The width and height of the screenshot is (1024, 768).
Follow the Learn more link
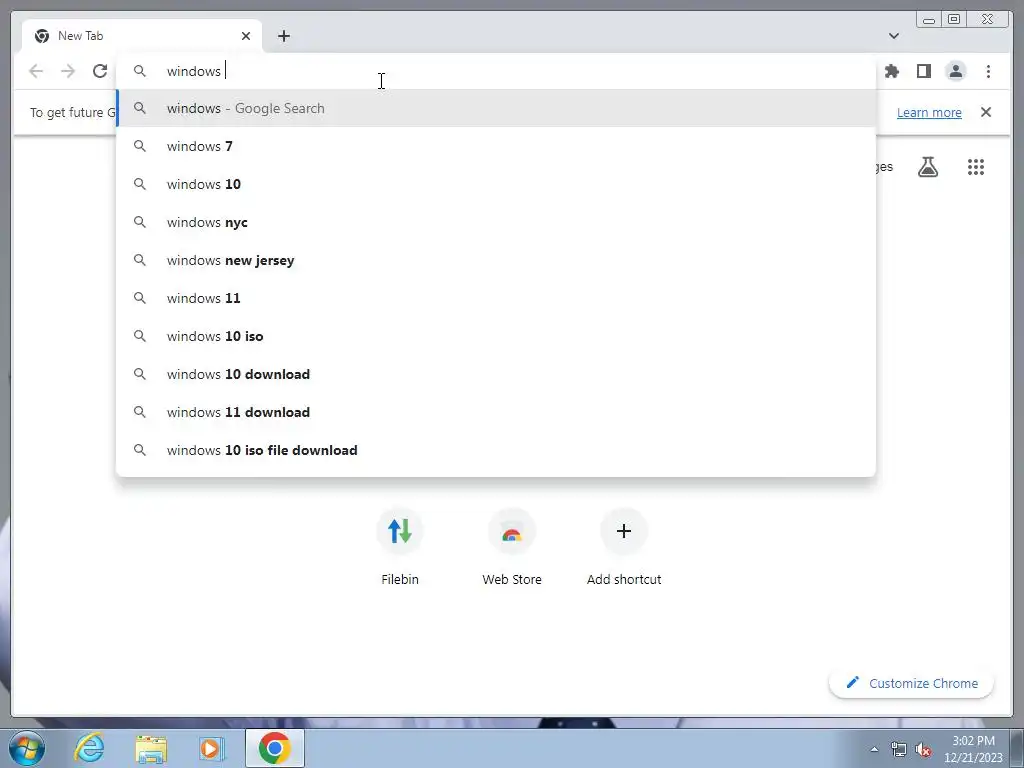pos(929,112)
